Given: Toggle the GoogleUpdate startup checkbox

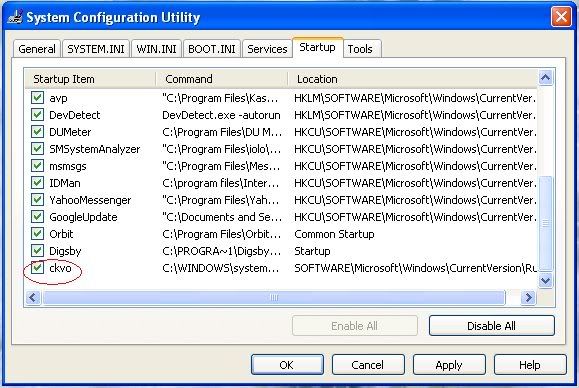Looking at the screenshot, I should click(37, 217).
